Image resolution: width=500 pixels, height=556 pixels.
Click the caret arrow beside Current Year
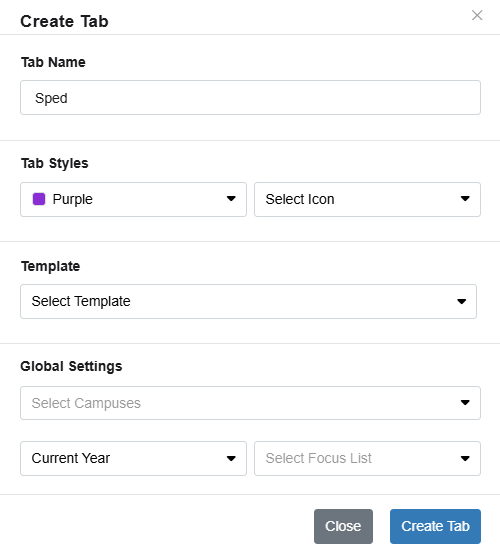tap(231, 458)
